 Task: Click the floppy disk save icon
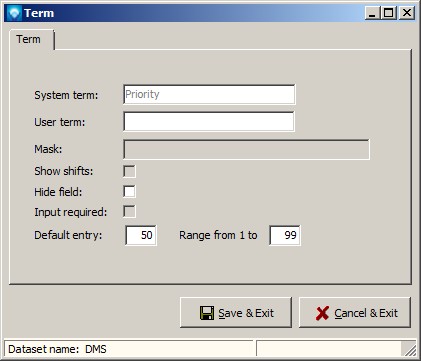(207, 313)
